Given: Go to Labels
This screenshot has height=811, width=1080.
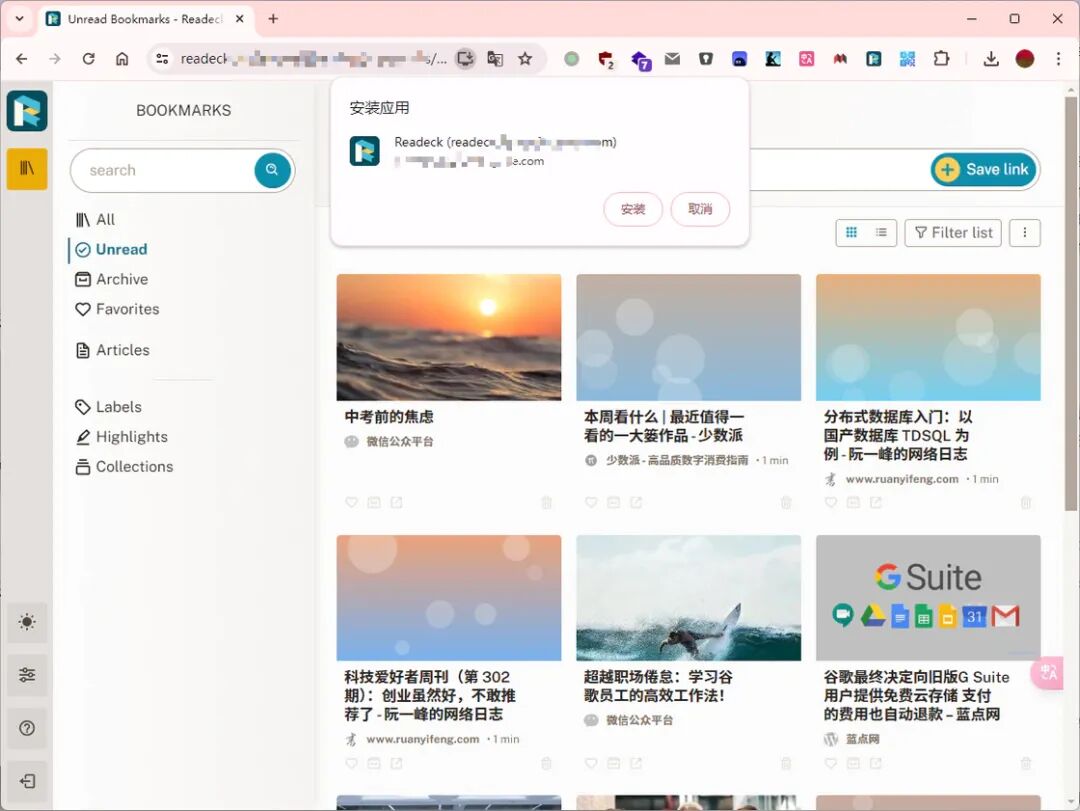Looking at the screenshot, I should point(108,407).
